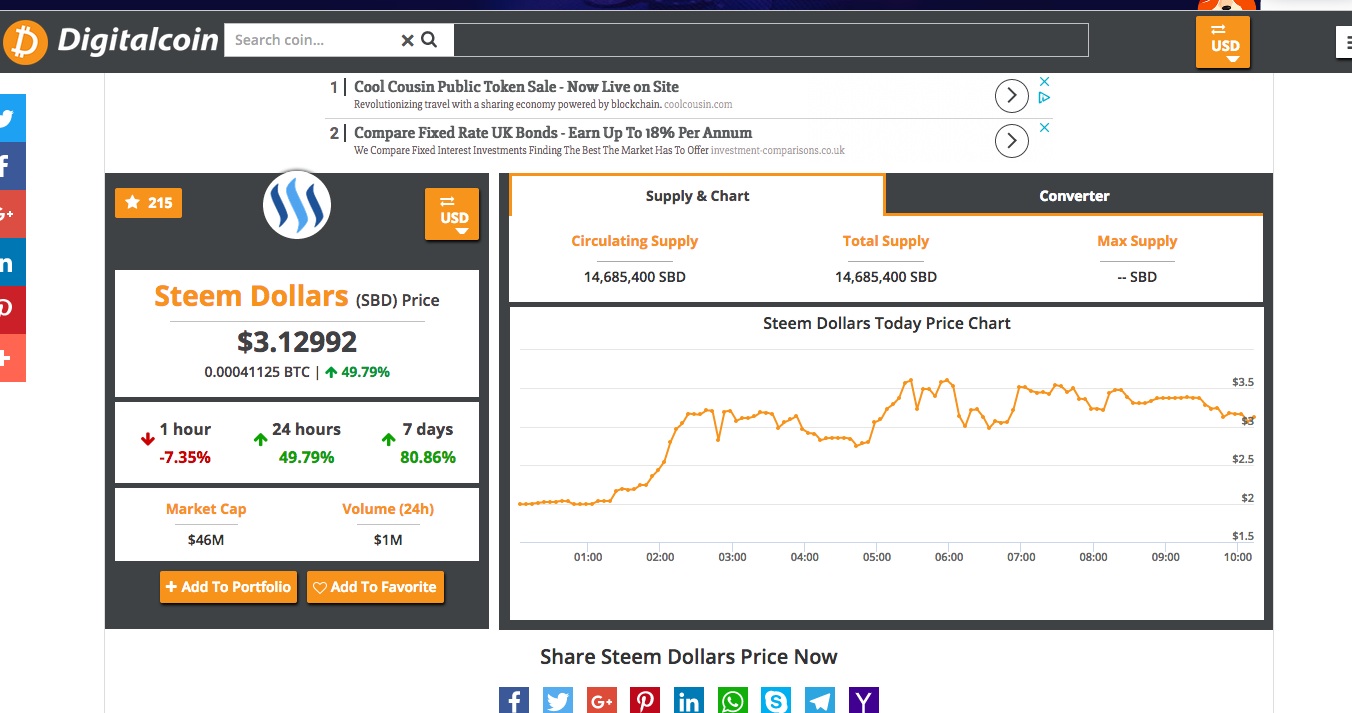Click bottom Yahoo share icon

pyautogui.click(x=864, y=700)
